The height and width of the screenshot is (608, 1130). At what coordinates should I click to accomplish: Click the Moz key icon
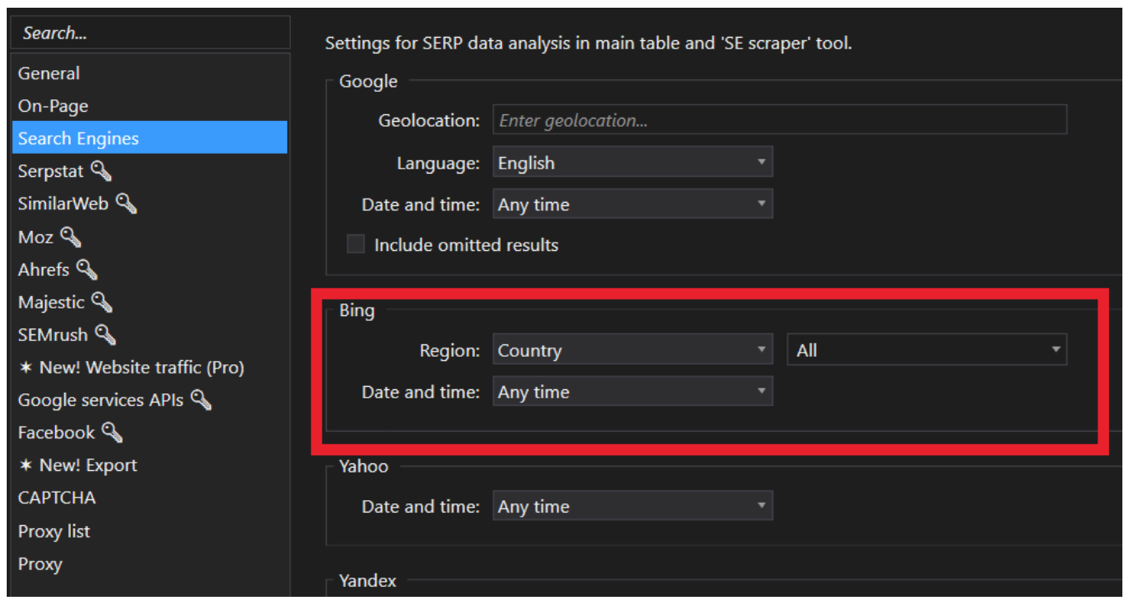point(71,236)
